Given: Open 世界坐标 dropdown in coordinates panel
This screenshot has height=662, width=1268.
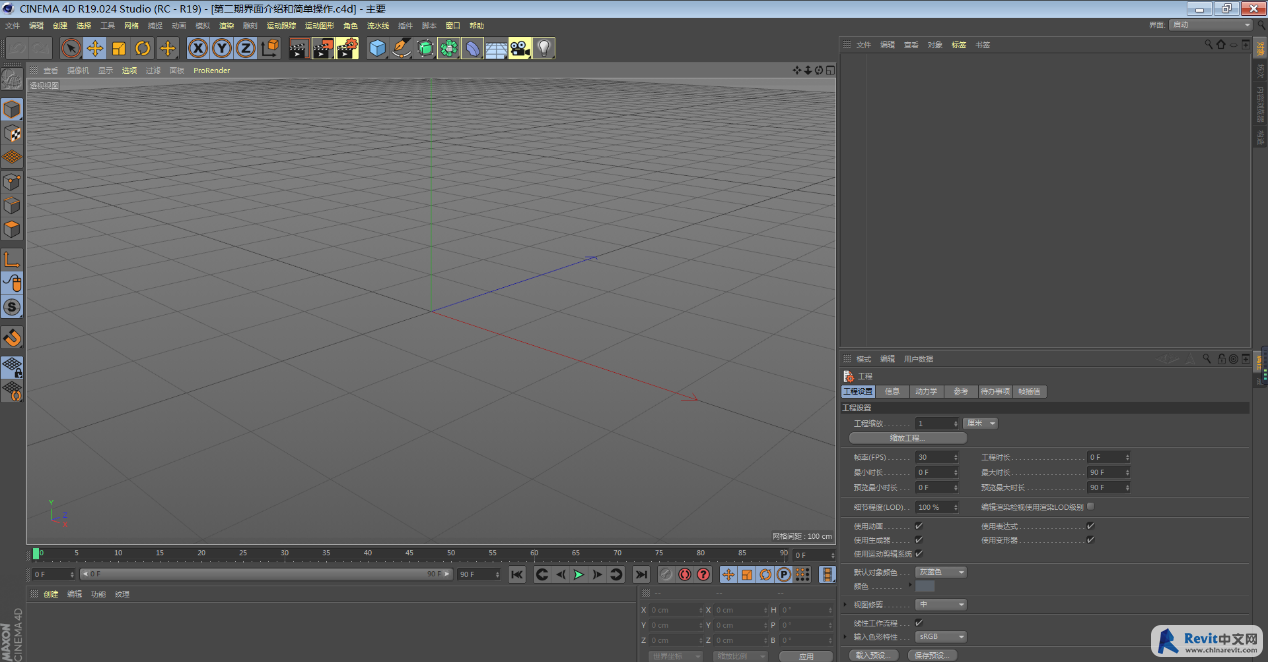Looking at the screenshot, I should tap(675, 656).
